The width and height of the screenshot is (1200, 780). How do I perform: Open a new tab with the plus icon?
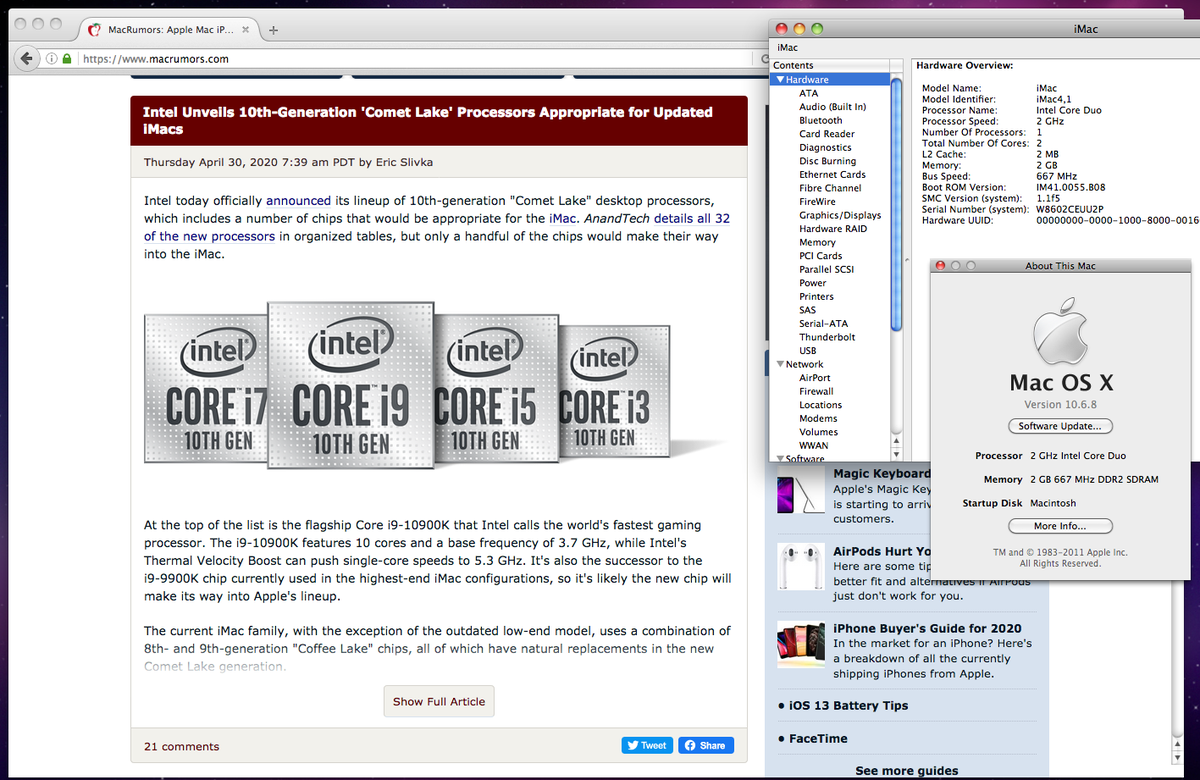click(273, 30)
